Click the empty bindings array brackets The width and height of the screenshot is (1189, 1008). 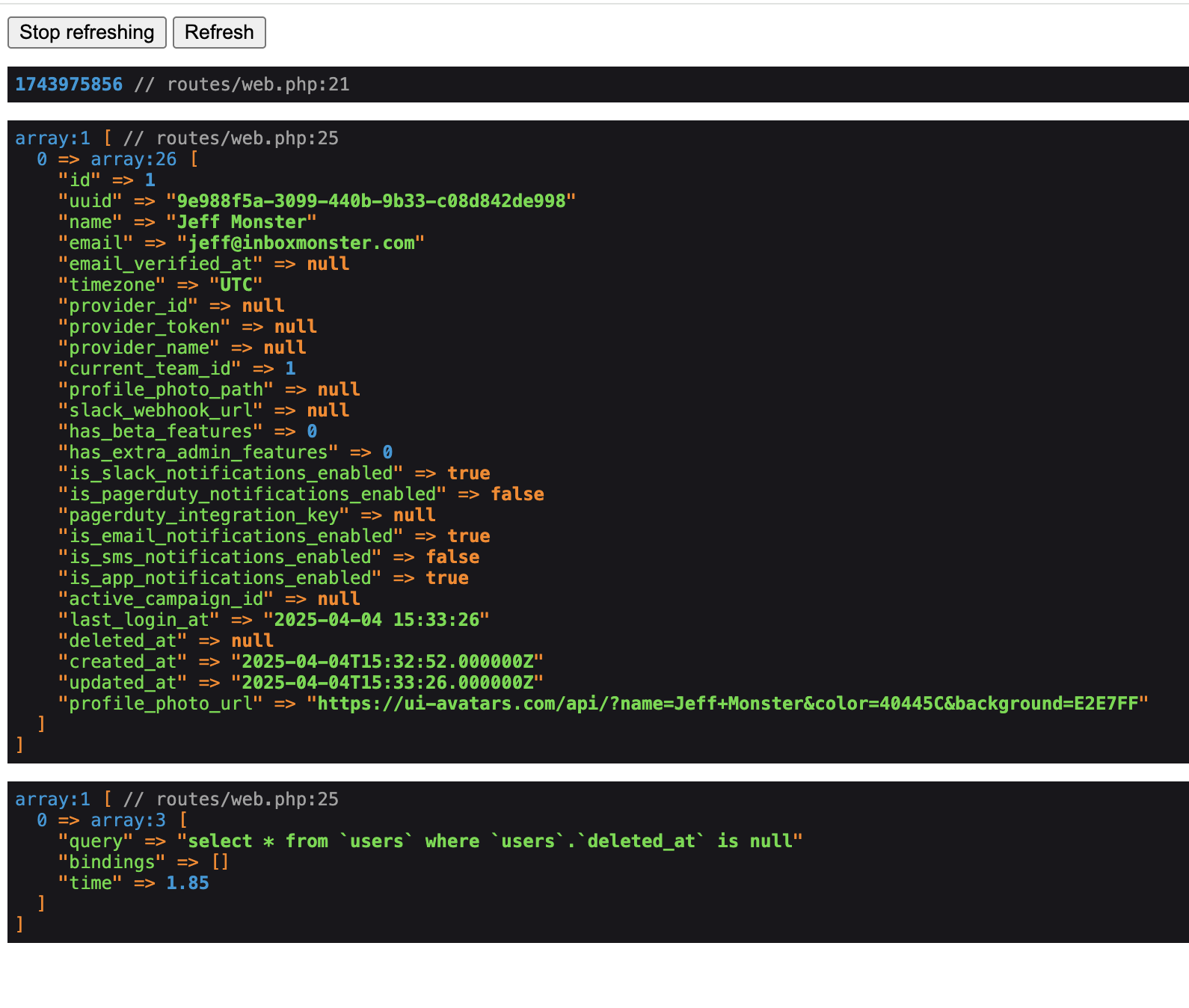pyautogui.click(x=220, y=862)
